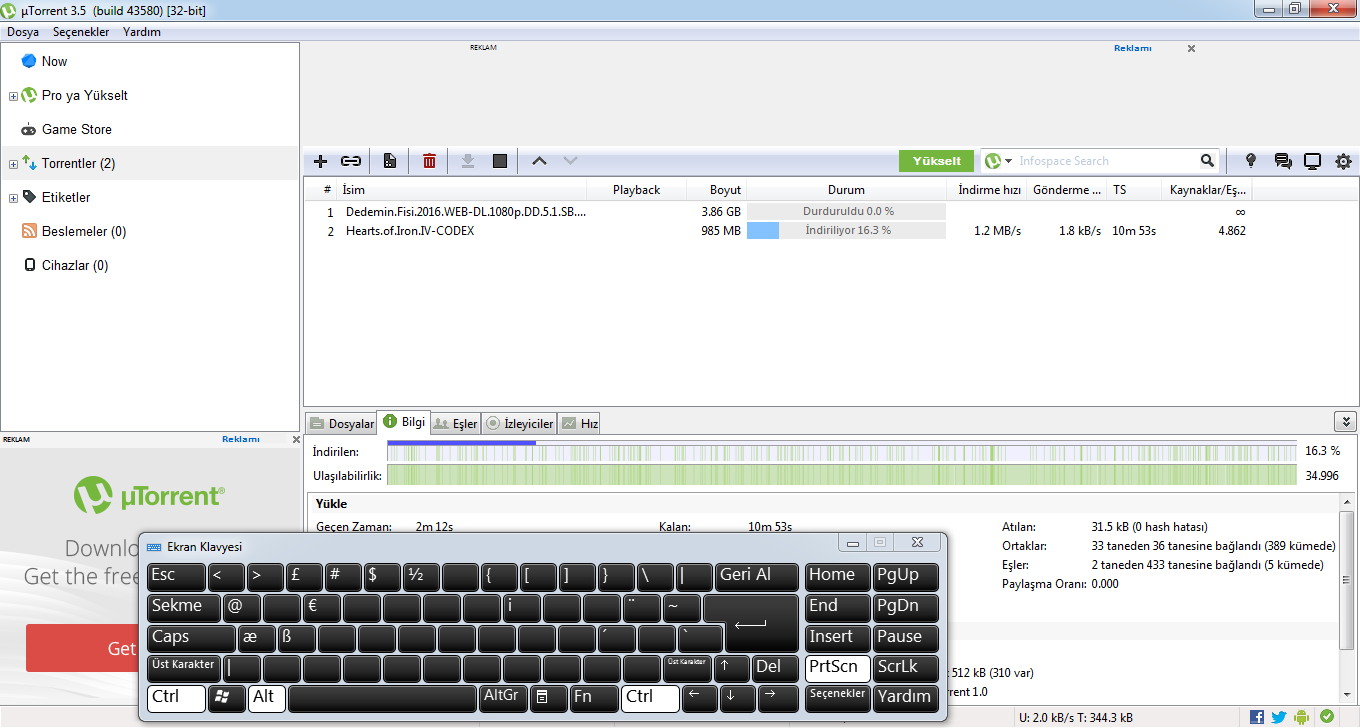Sort by the İndirme hızı column header
The width and height of the screenshot is (1360, 728).
pyautogui.click(x=988, y=190)
